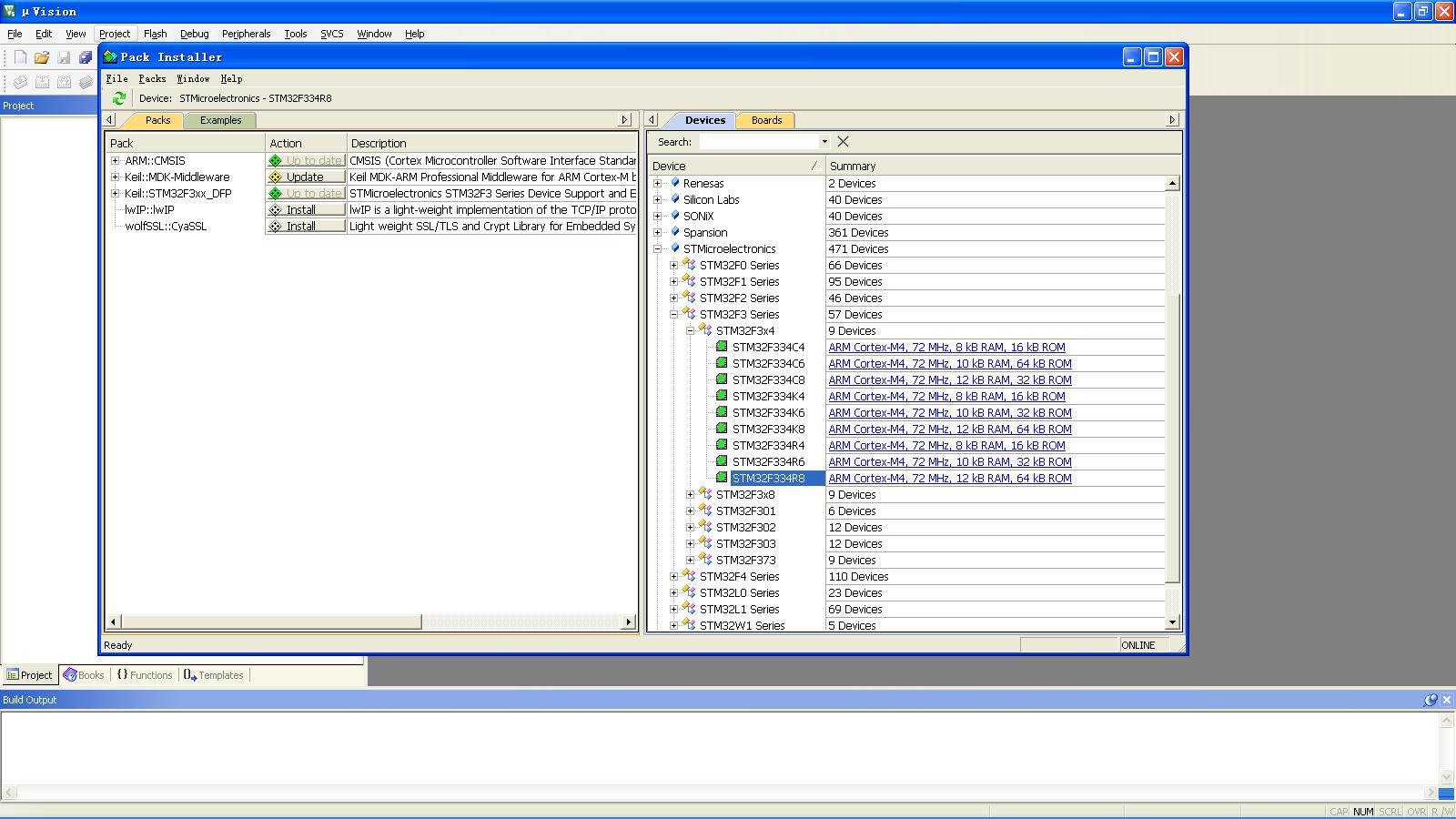Collapse the STMicroelectronics vendor node
The height and width of the screenshot is (819, 1456).
pos(658,248)
